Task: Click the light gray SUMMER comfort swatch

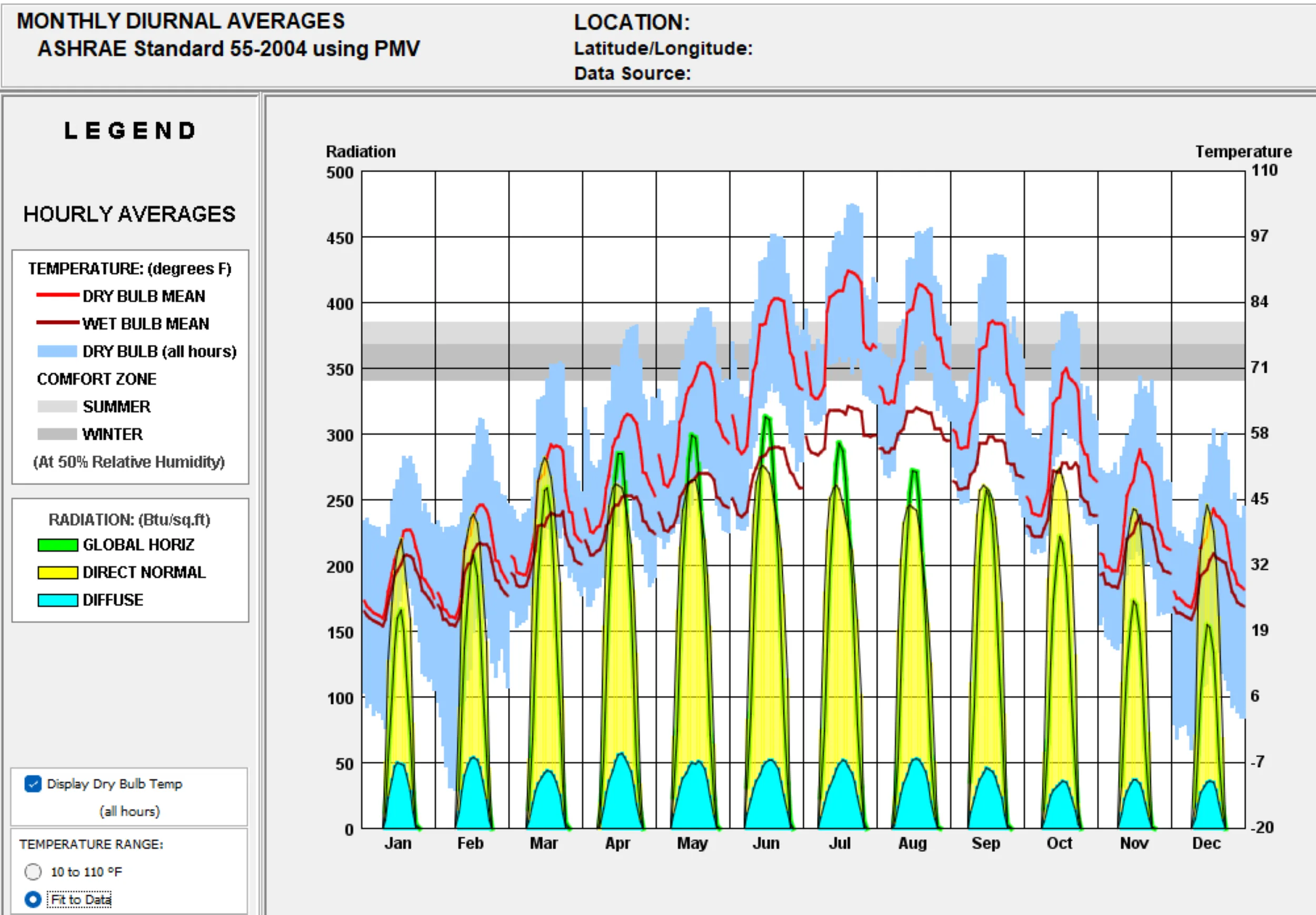Action: (57, 406)
